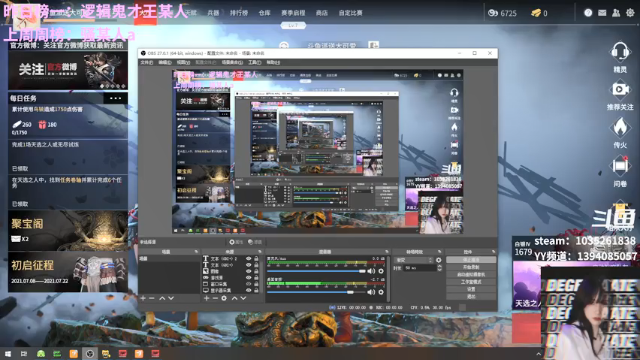
Task: Move source up with arrow icon
Action: point(234,298)
